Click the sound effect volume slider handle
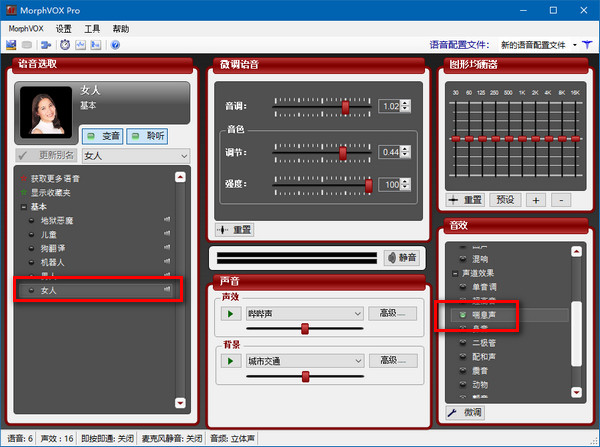 (305, 328)
